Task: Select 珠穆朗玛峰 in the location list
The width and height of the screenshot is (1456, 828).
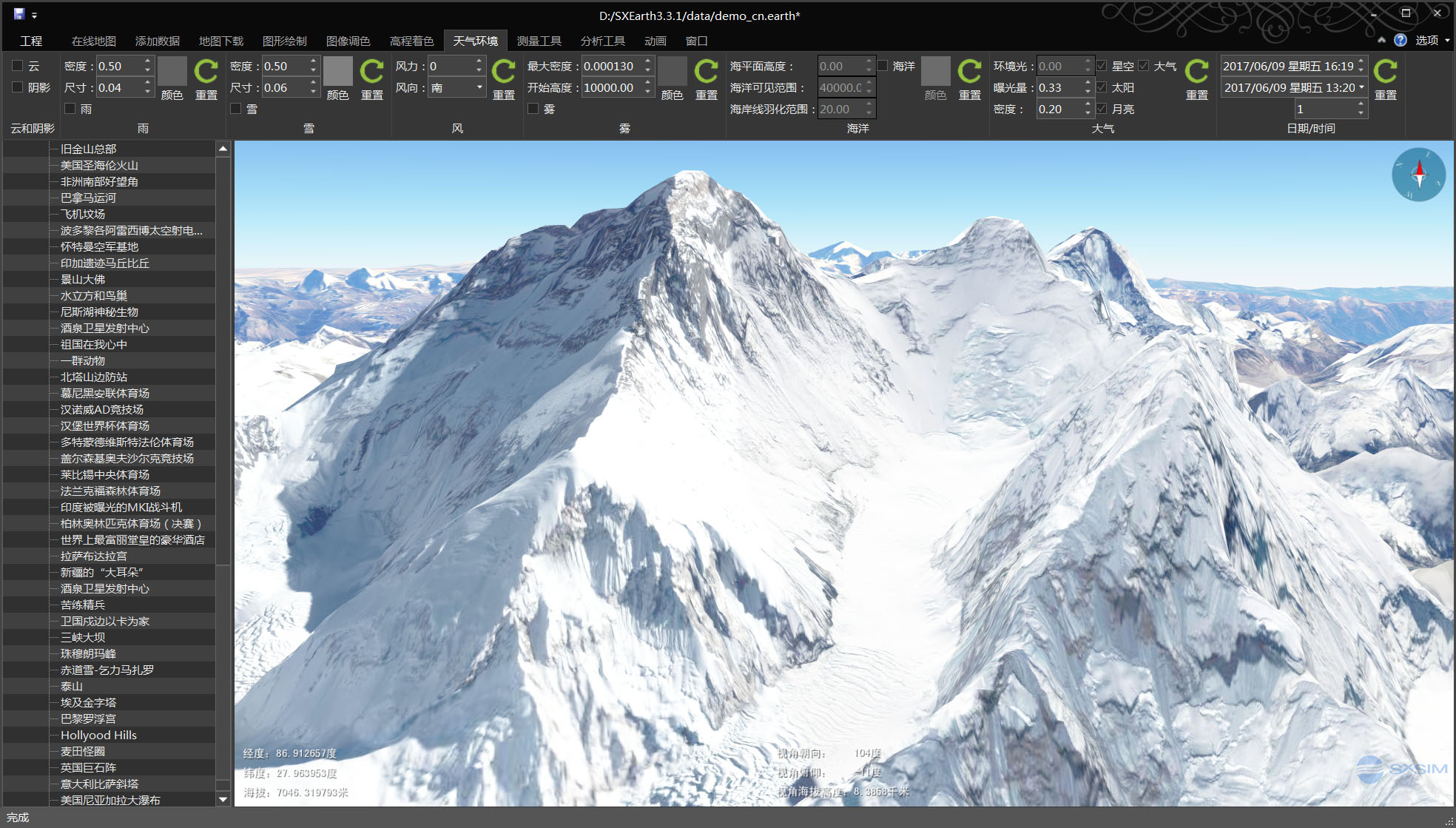Action: click(x=88, y=653)
